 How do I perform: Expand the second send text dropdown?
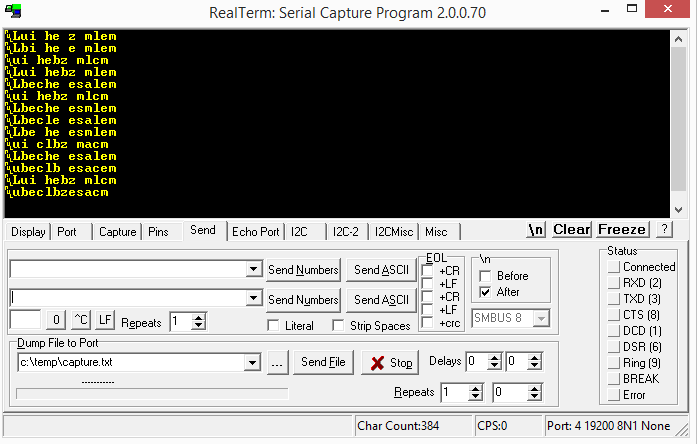253,297
